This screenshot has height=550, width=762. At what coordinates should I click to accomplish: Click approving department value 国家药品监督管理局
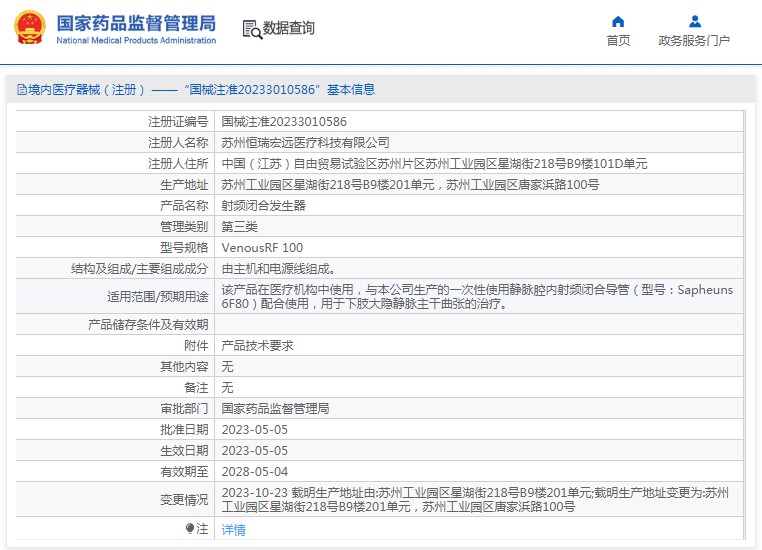point(275,409)
